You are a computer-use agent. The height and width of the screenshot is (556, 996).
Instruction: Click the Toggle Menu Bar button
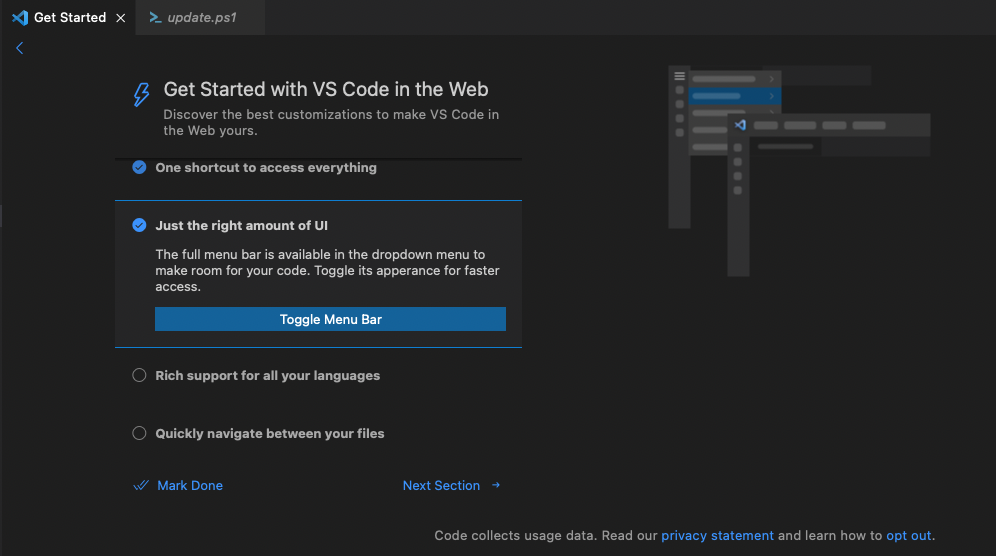tap(330, 319)
